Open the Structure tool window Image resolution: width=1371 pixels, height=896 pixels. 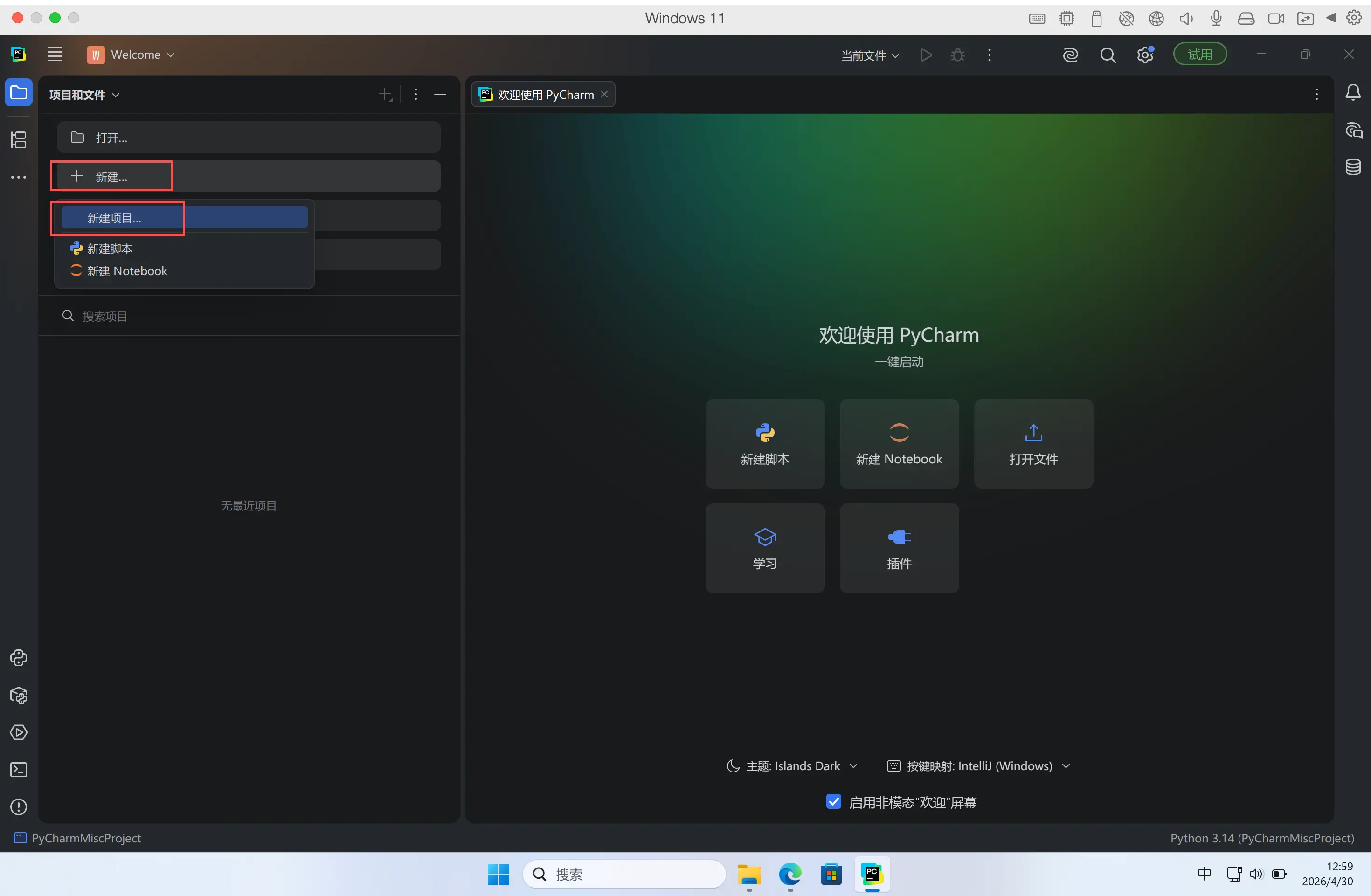(19, 140)
